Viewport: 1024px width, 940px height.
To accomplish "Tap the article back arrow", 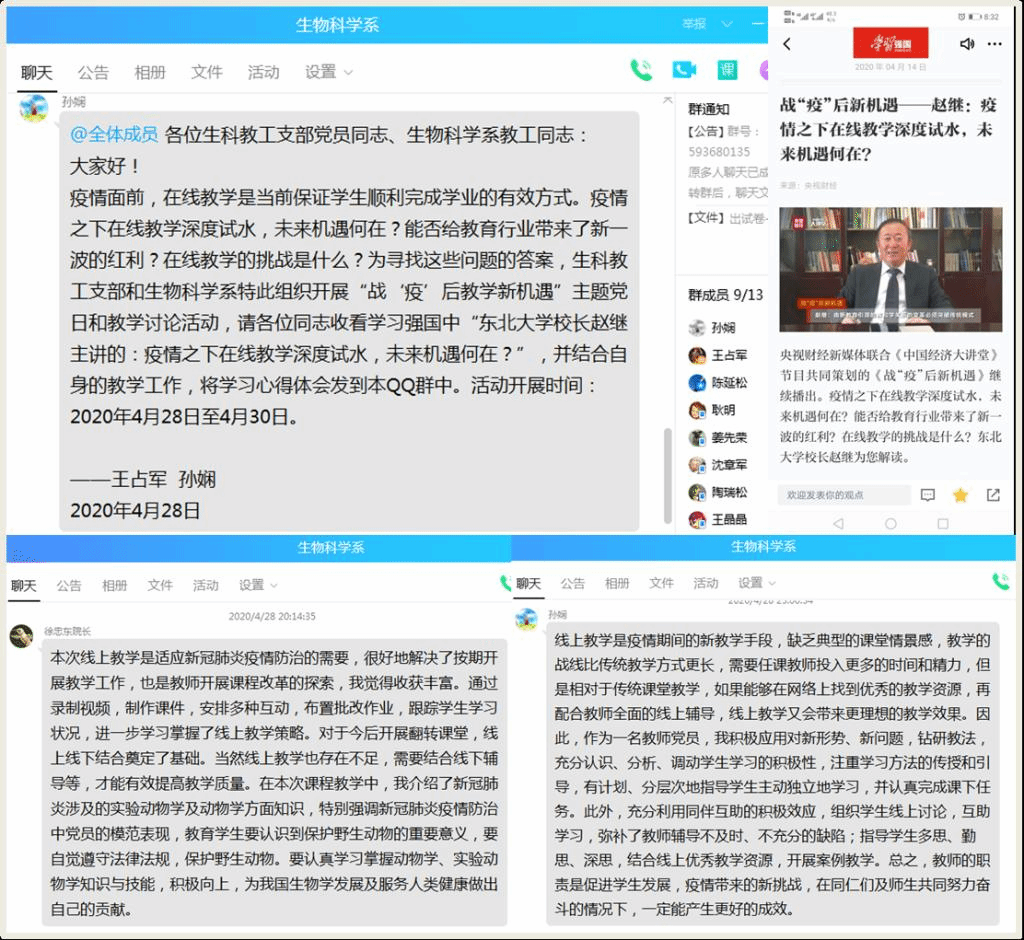I will 787,44.
